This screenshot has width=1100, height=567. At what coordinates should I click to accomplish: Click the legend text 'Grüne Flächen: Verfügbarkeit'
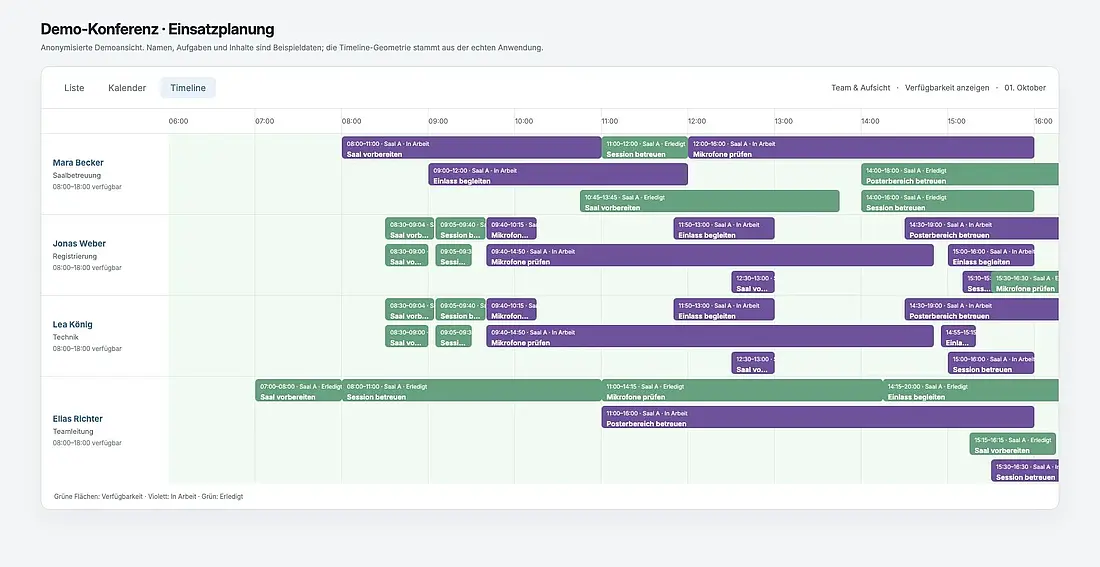pyautogui.click(x=98, y=497)
